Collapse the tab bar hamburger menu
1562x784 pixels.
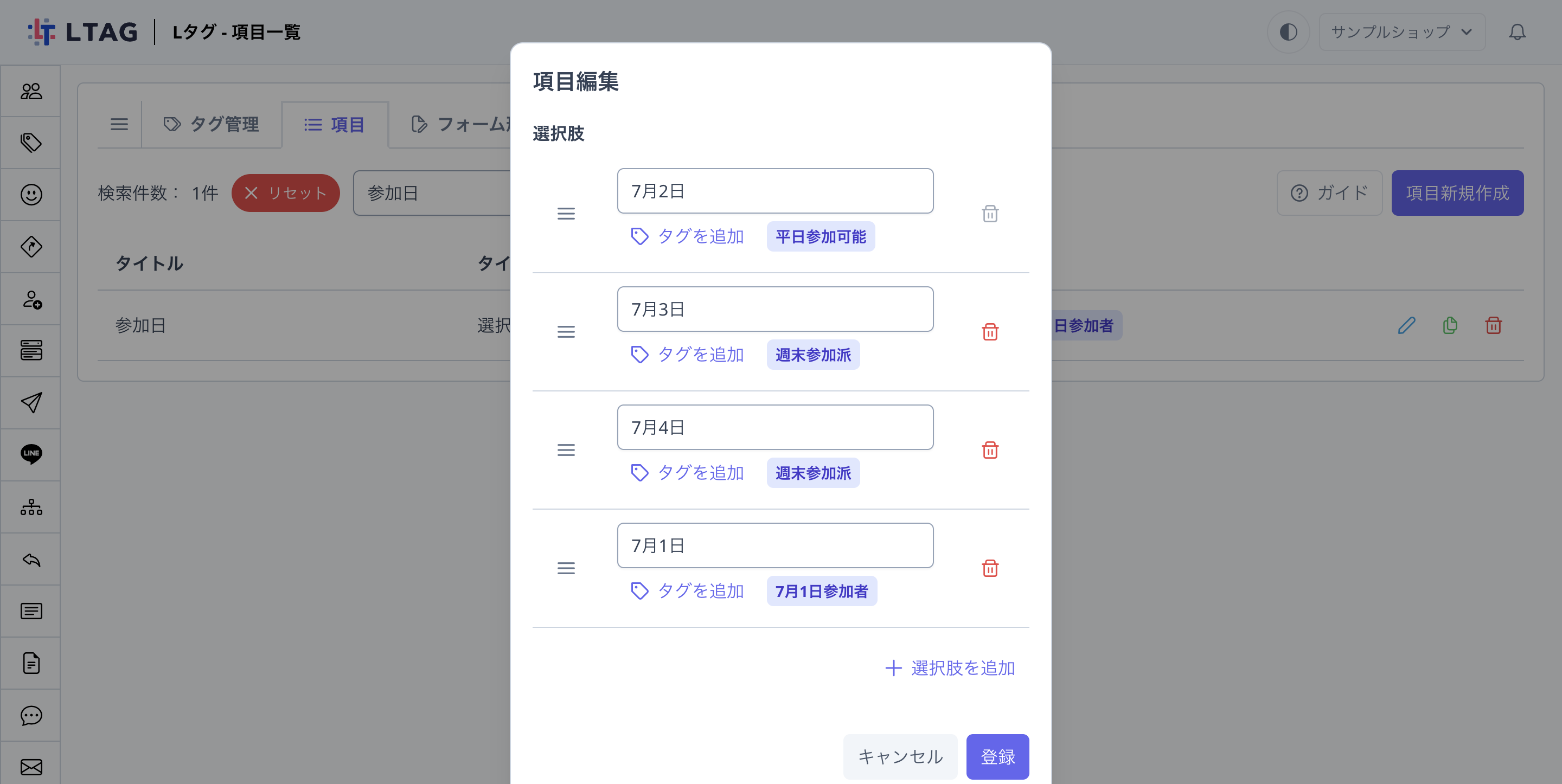[119, 124]
